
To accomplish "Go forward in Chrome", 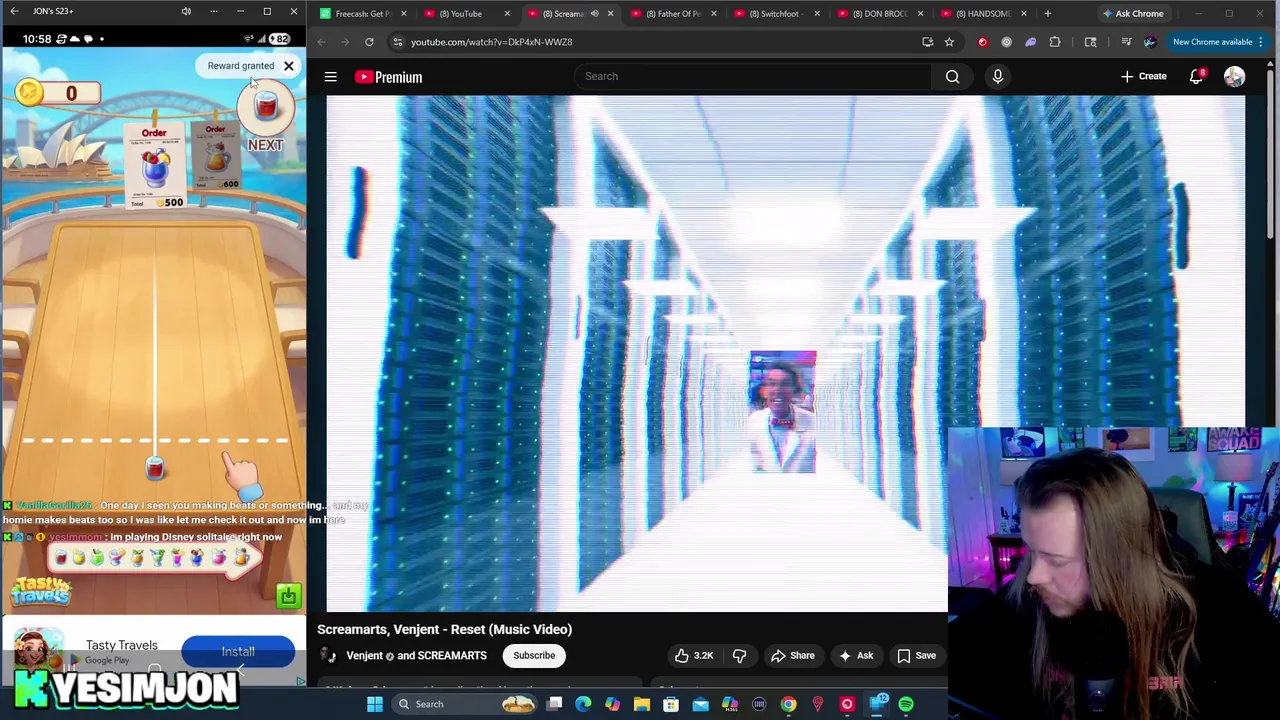I will [345, 42].
